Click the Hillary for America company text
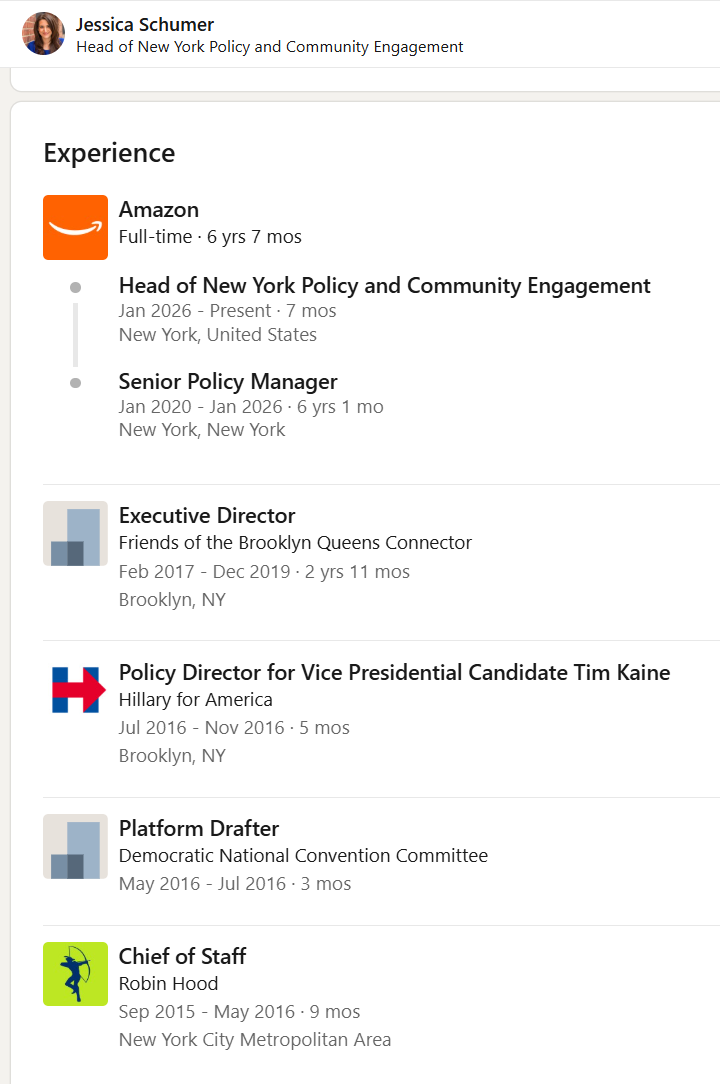The height and width of the screenshot is (1084, 720). click(196, 700)
